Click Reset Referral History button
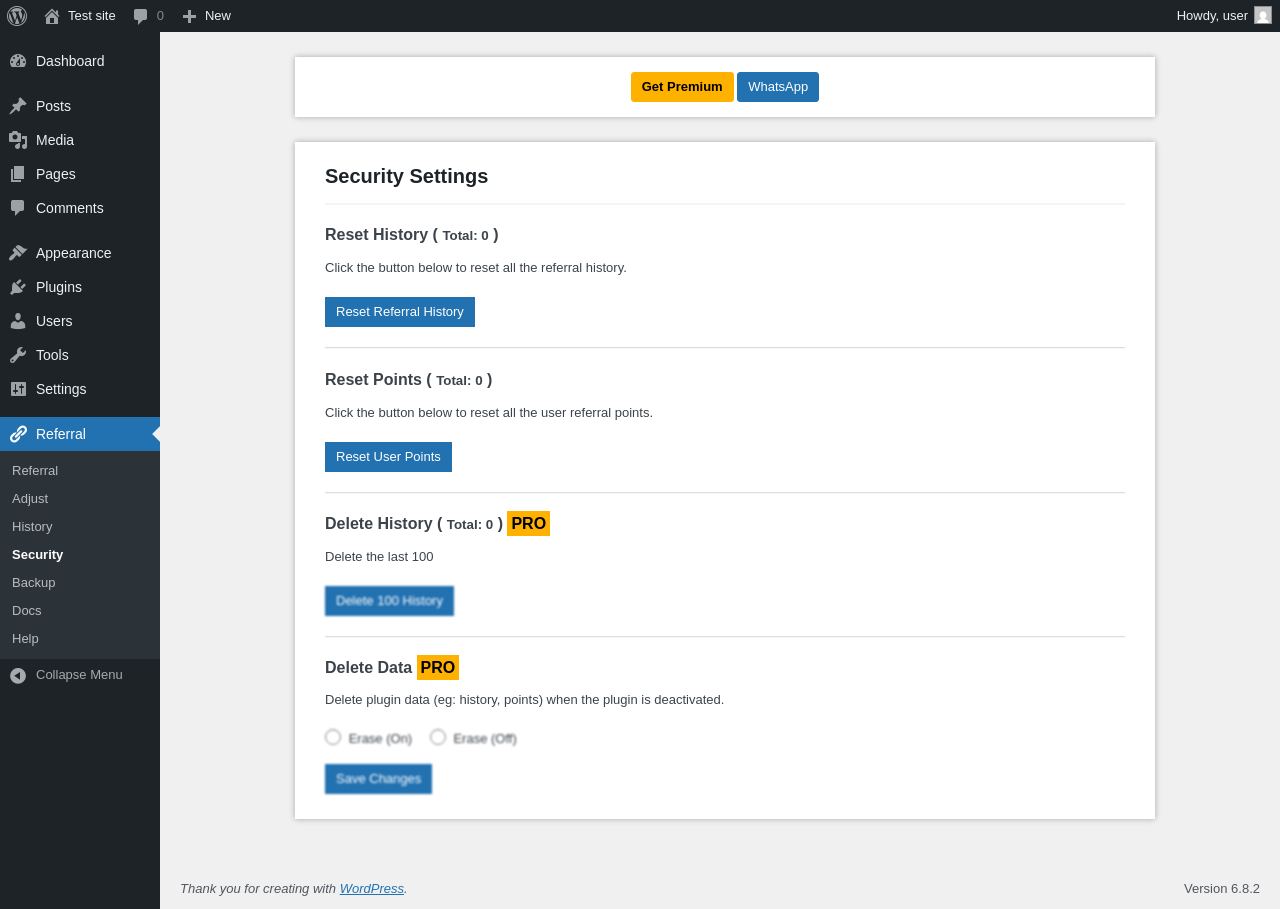The height and width of the screenshot is (909, 1280). (x=400, y=312)
